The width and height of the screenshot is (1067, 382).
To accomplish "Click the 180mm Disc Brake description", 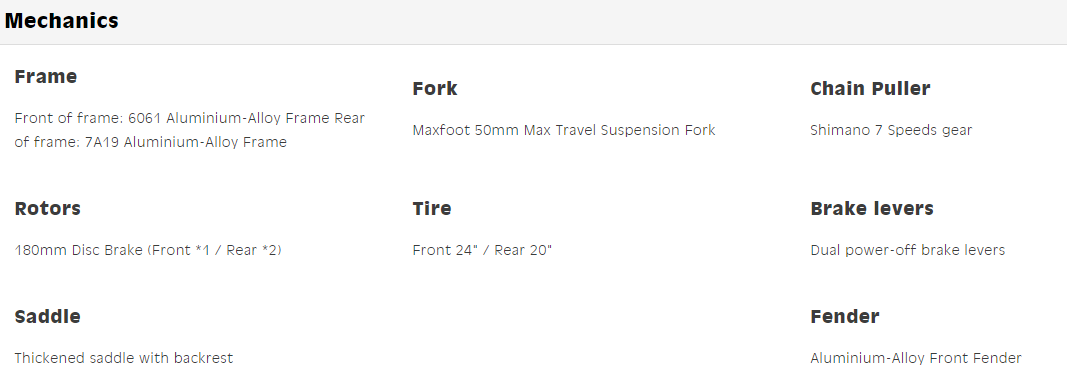I will pos(148,250).
